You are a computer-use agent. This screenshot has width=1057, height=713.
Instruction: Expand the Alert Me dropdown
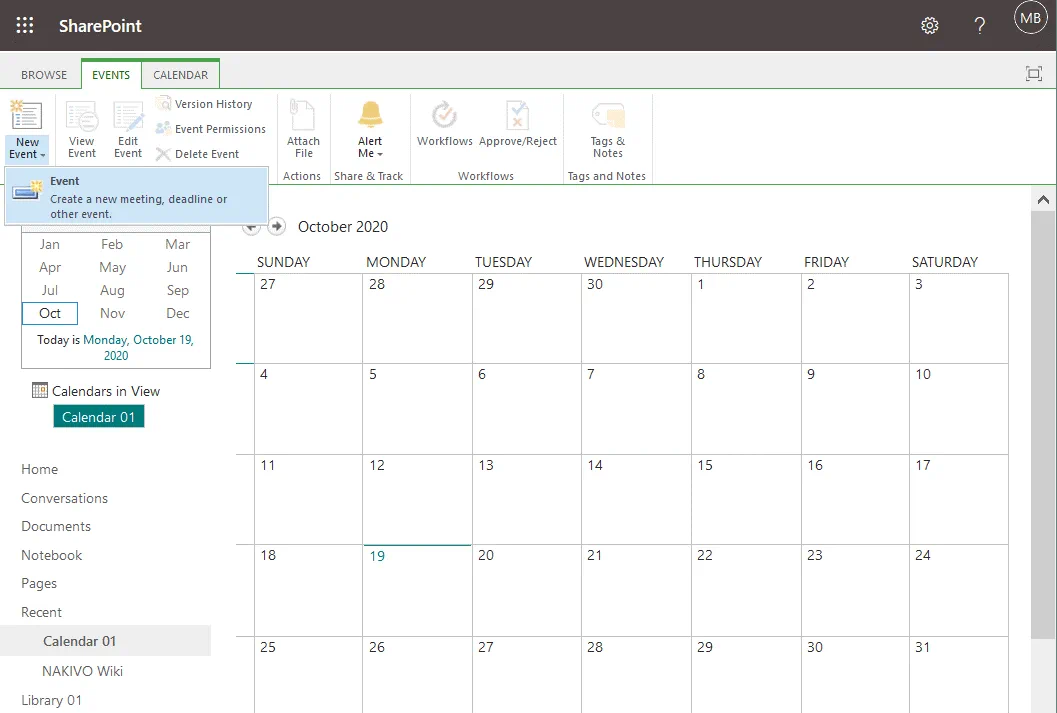370,154
